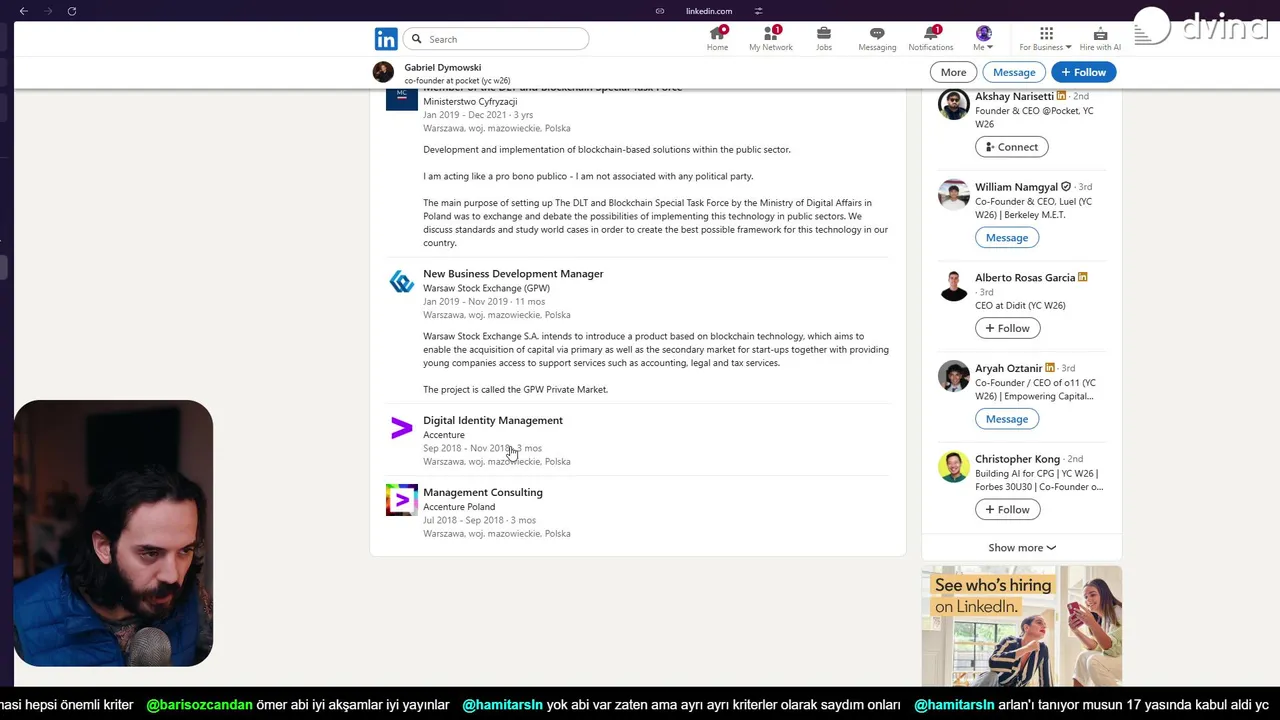The width and height of the screenshot is (1280, 720).
Task: Open Christopher Kong's profile name
Action: click(x=1017, y=459)
